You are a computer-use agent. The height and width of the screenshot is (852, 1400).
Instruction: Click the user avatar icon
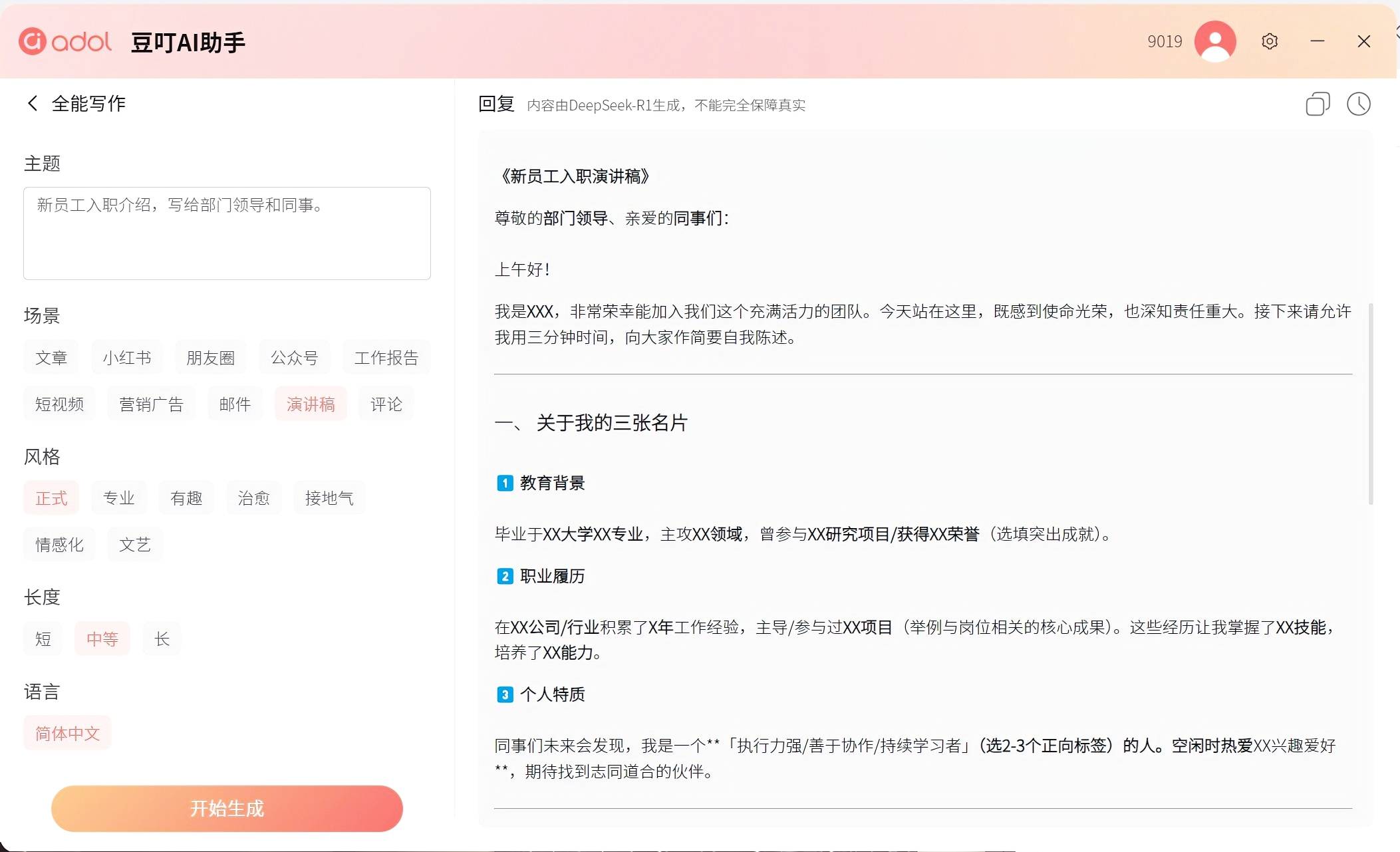click(x=1214, y=41)
